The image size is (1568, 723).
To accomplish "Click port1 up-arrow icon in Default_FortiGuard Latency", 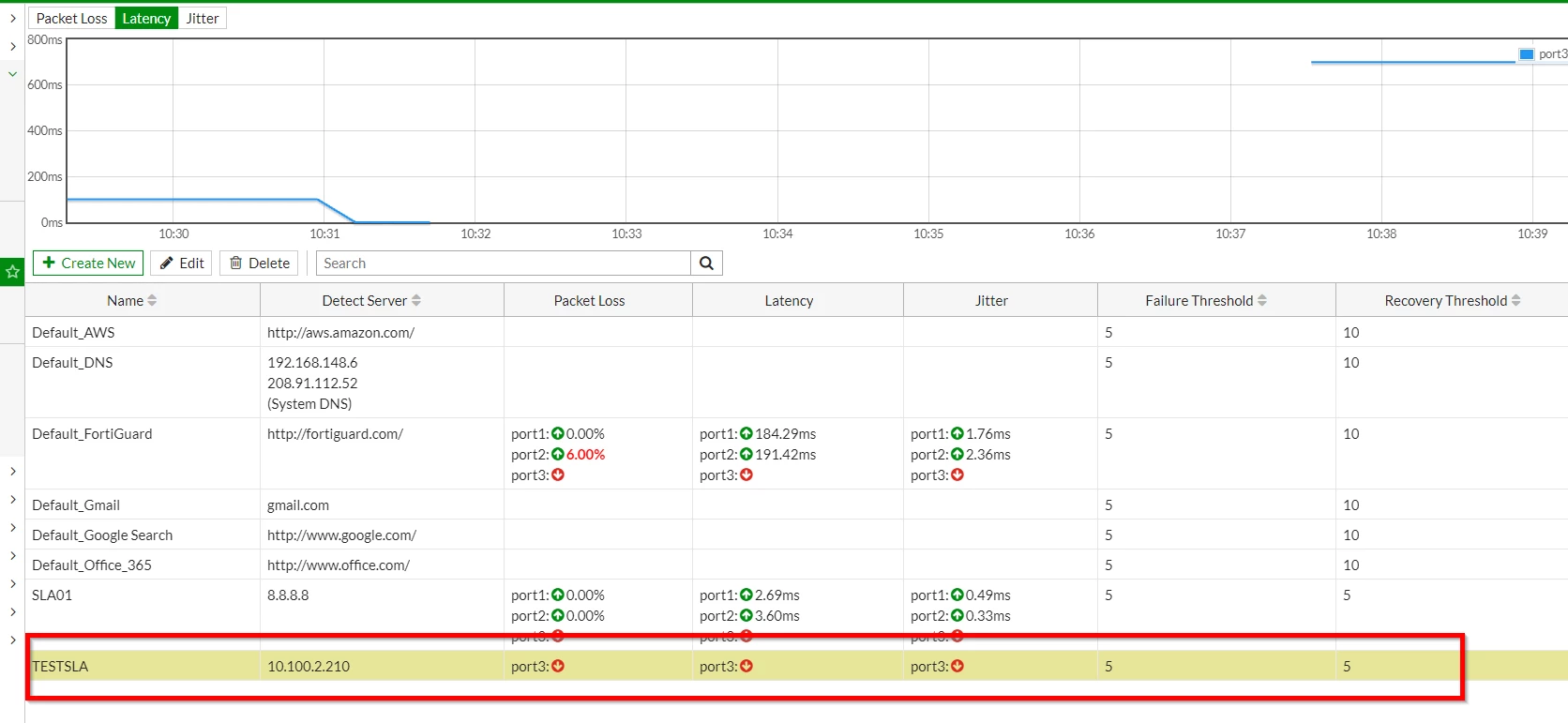I will pos(746,434).
